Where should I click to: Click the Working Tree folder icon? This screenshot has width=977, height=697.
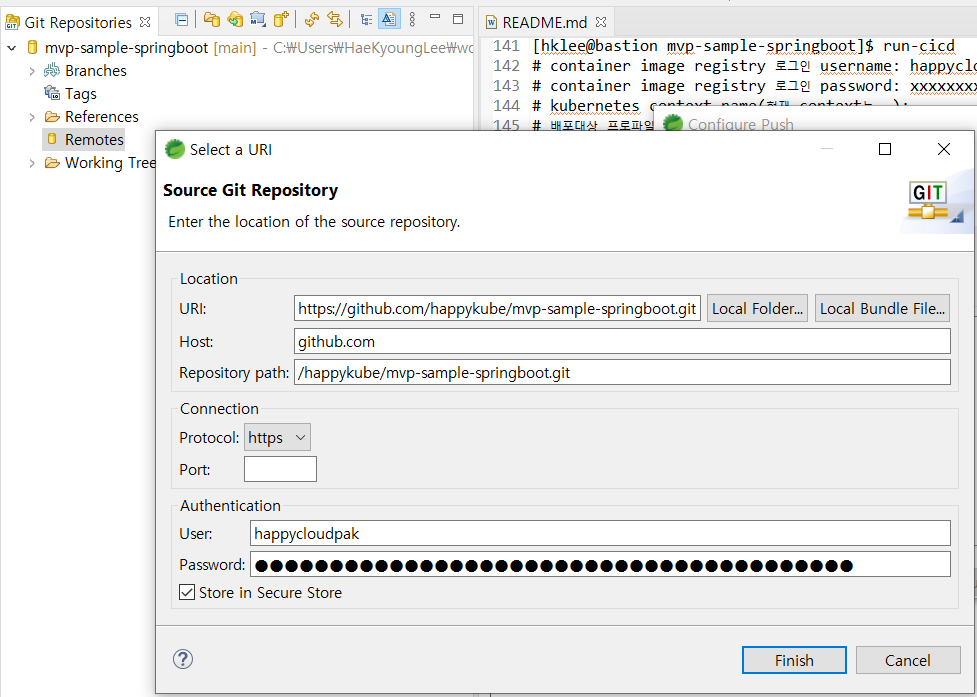[52, 163]
